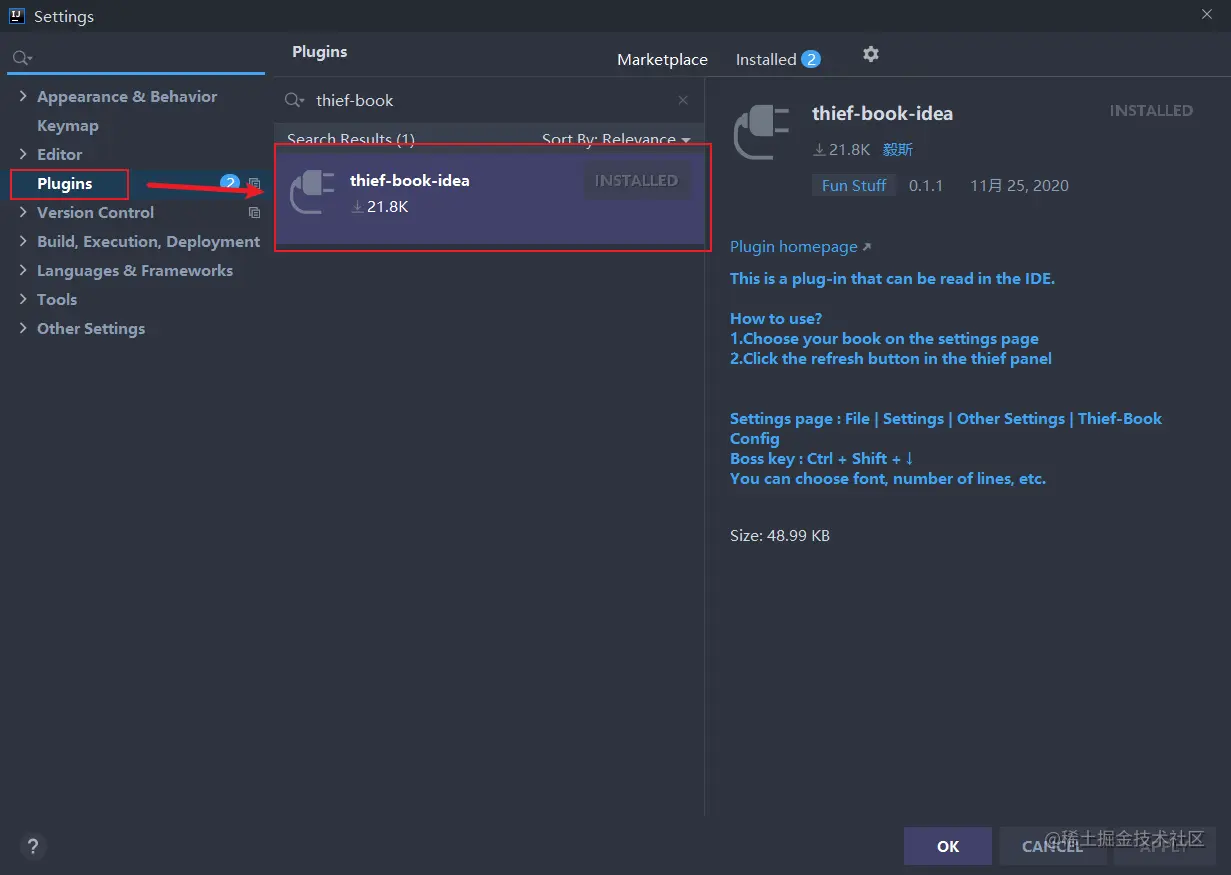
Task: Click the Cancel button
Action: pyautogui.click(x=1052, y=846)
